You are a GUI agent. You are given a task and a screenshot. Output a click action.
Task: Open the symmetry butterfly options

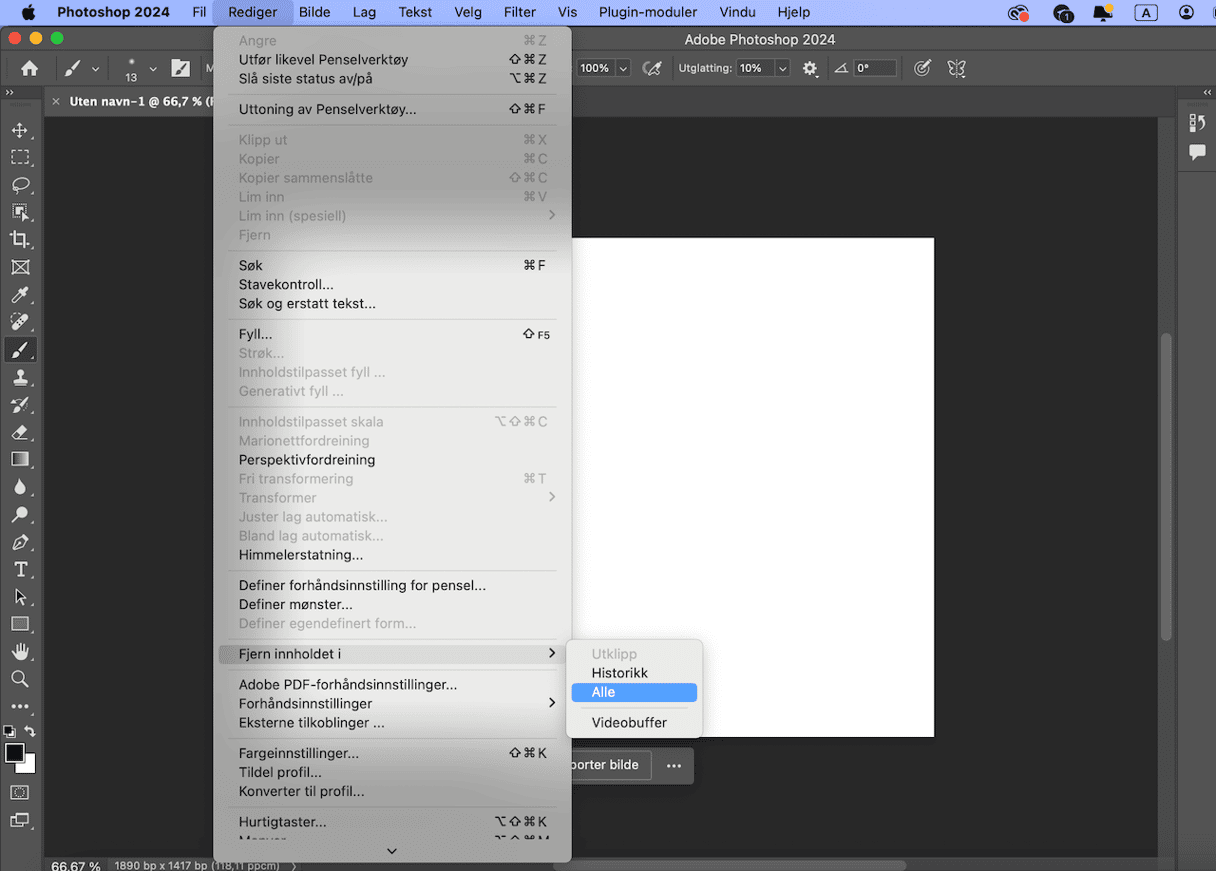click(x=956, y=68)
